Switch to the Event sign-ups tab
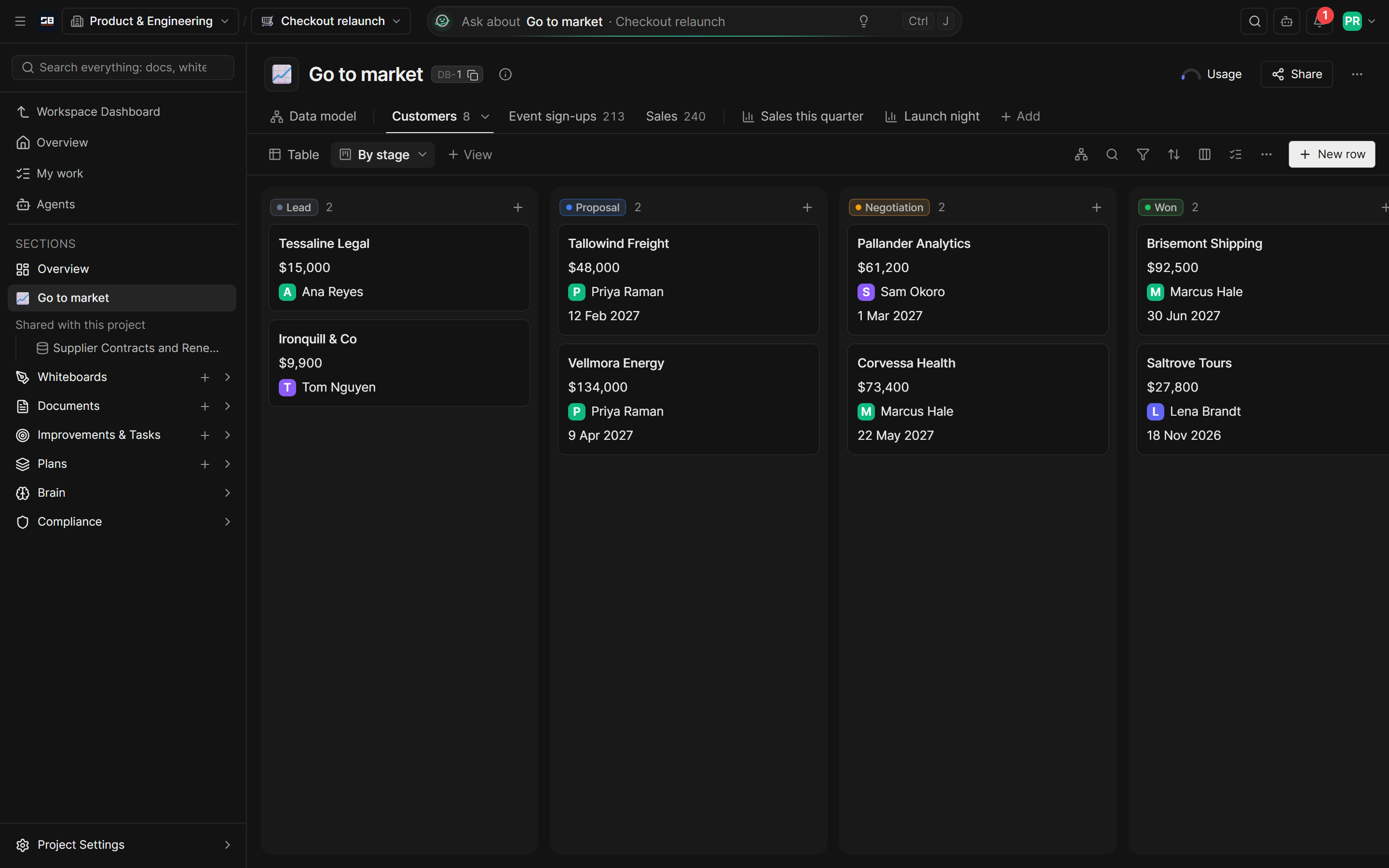 pos(567,117)
